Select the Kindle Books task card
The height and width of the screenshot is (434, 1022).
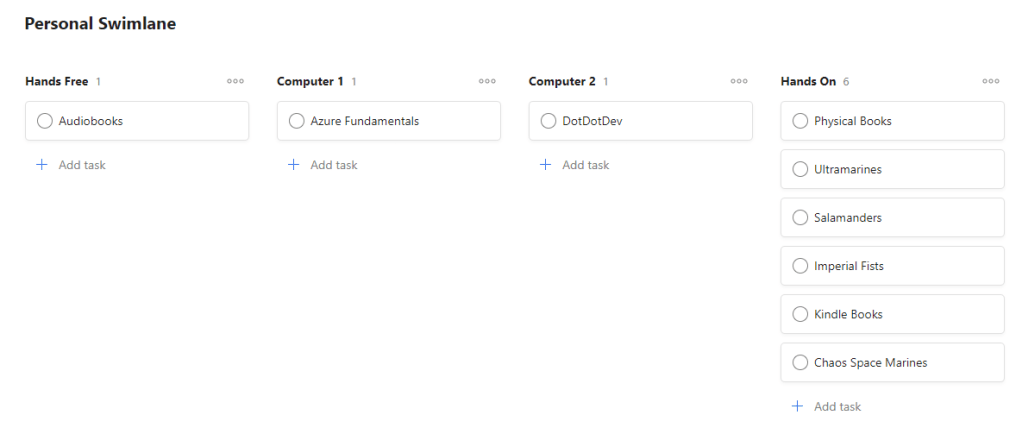pyautogui.click(x=900, y=314)
